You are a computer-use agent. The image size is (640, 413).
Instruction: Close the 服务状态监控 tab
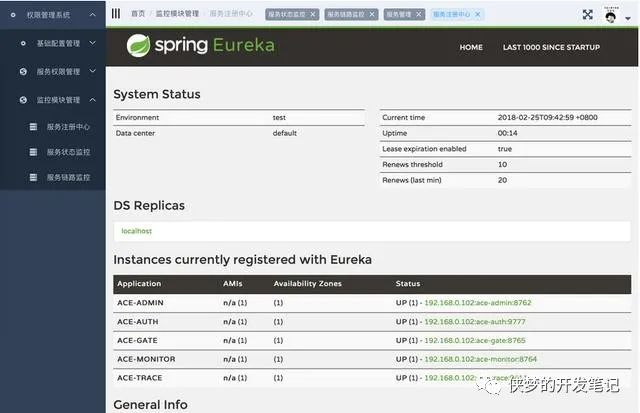pyautogui.click(x=313, y=14)
